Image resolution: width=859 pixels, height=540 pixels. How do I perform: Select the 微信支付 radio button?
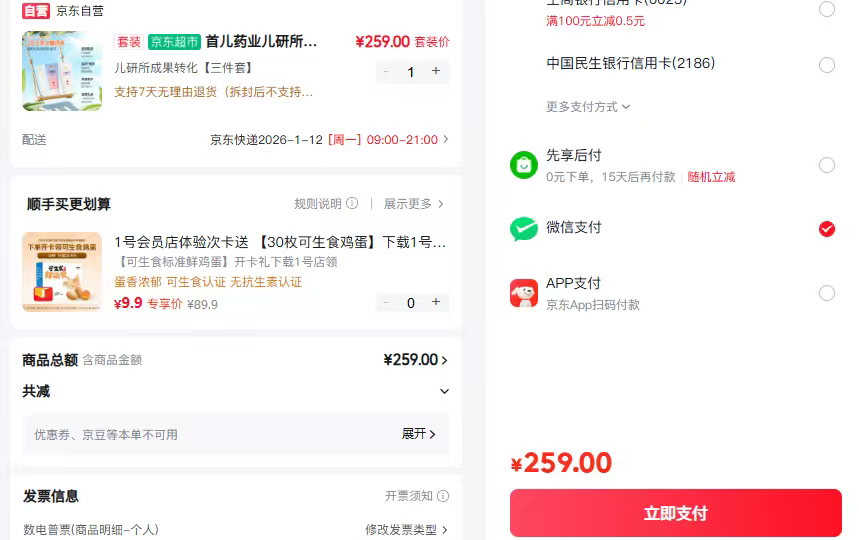826,229
